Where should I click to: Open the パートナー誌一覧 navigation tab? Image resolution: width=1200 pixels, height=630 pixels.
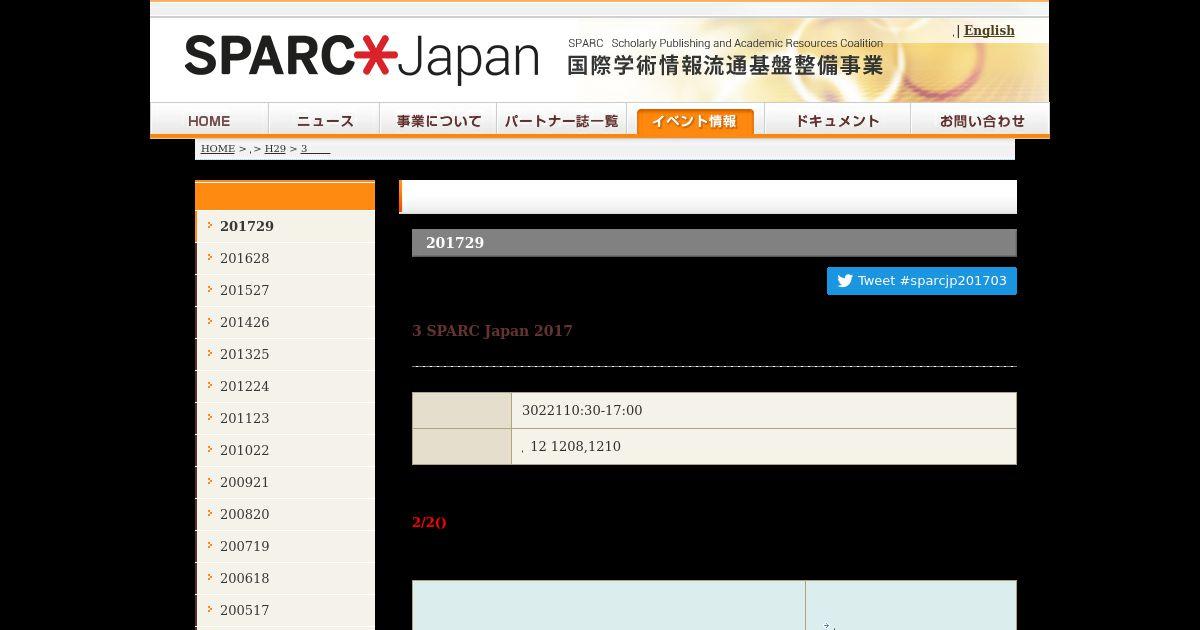click(562, 120)
